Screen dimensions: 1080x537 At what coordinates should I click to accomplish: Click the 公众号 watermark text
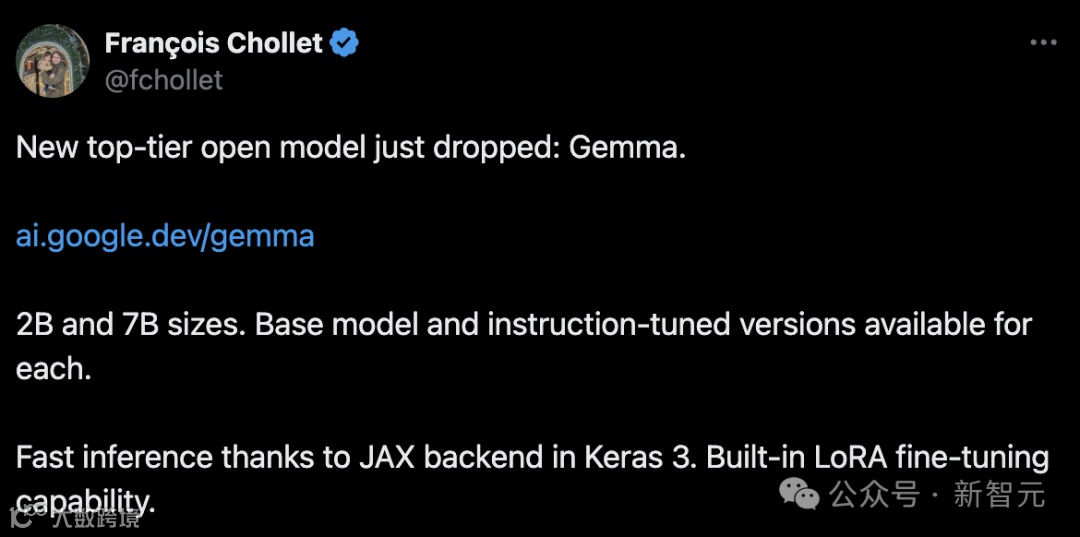pos(874,494)
